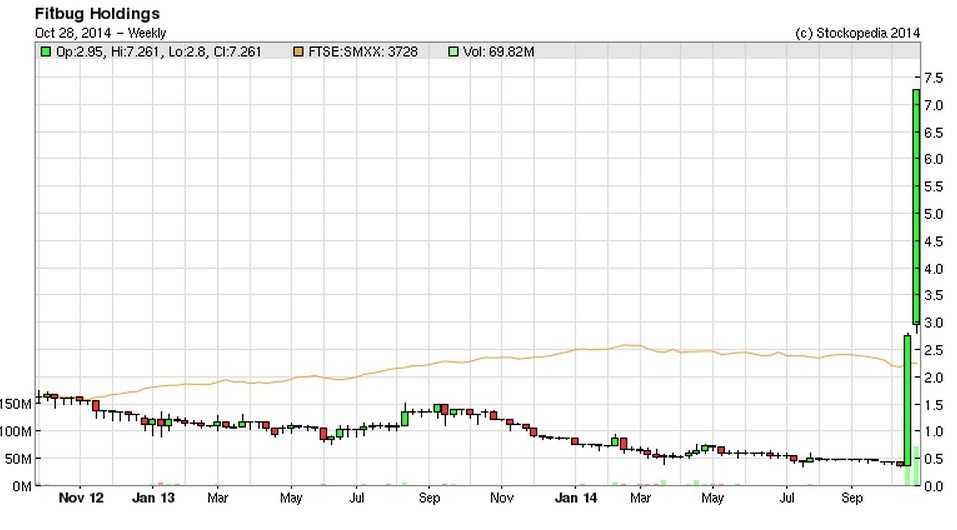Click the 'FTSE:SMXX: 3728' legend label

(363, 52)
